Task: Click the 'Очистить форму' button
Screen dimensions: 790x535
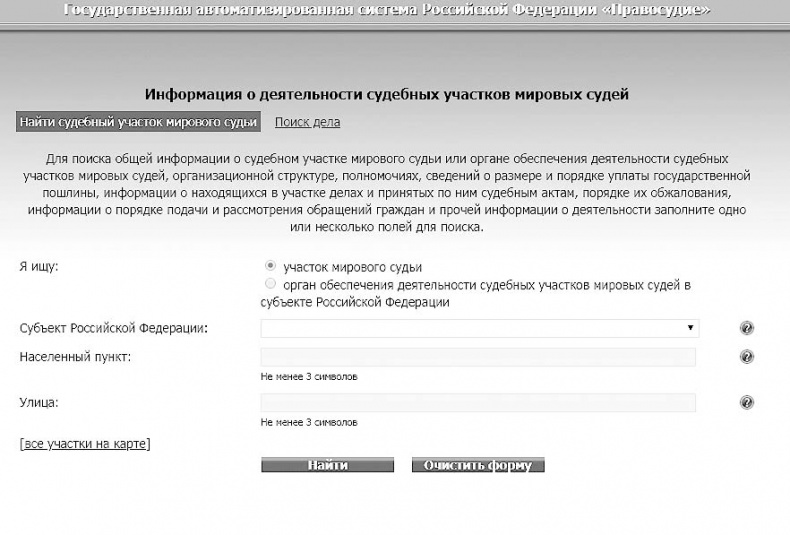Action: pos(477,466)
